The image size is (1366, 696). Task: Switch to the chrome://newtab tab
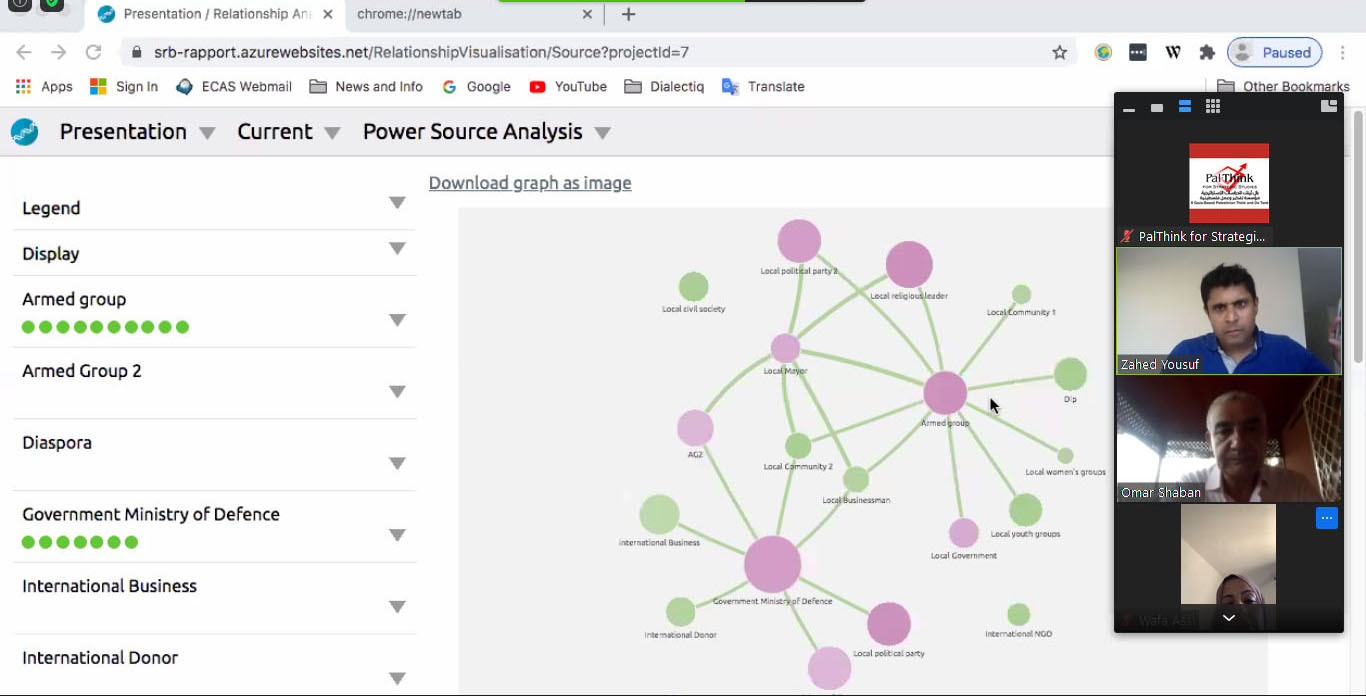[x=463, y=14]
